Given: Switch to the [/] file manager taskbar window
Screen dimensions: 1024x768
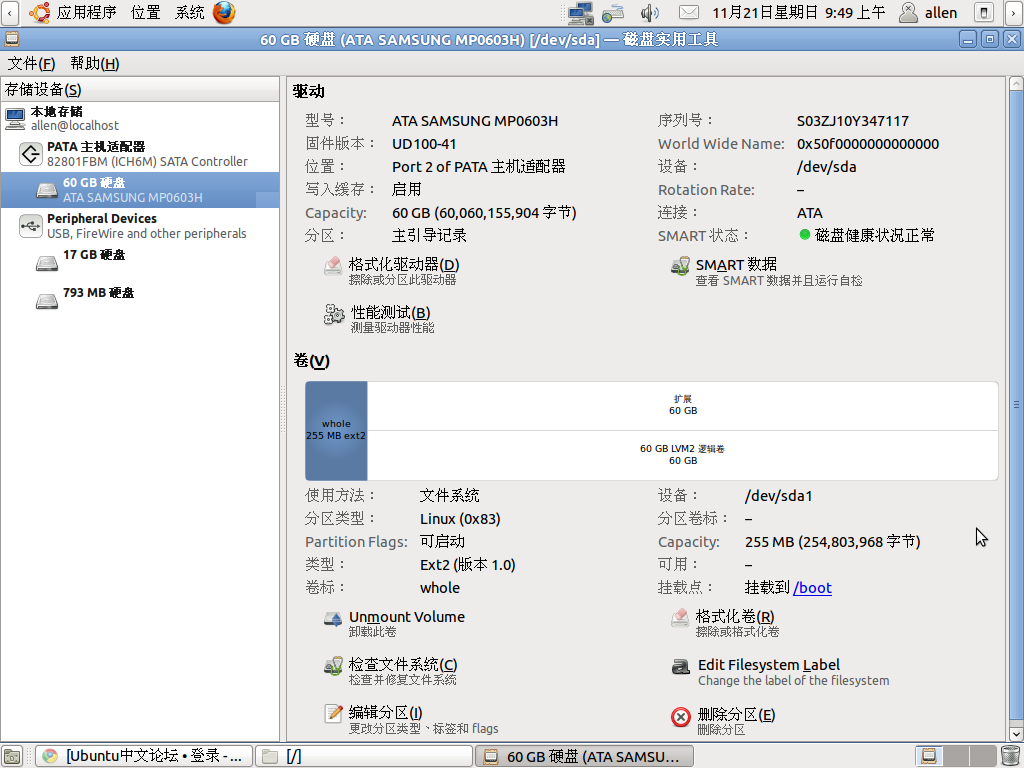Looking at the screenshot, I should click(363, 756).
